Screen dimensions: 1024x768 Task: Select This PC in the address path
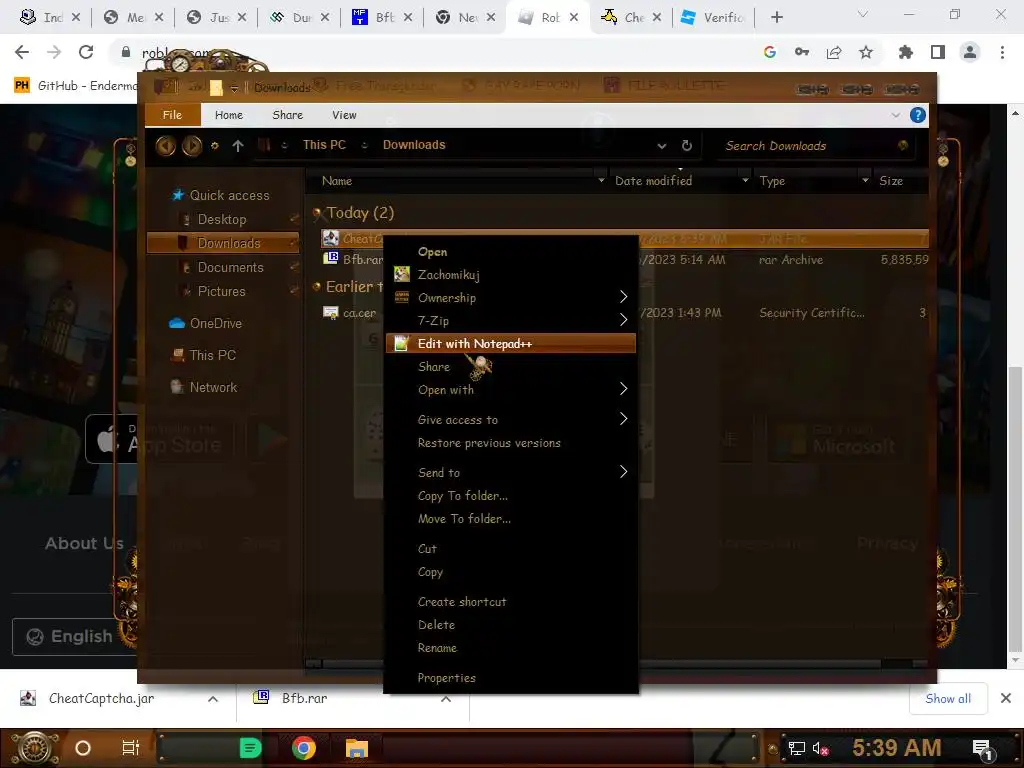tap(324, 145)
